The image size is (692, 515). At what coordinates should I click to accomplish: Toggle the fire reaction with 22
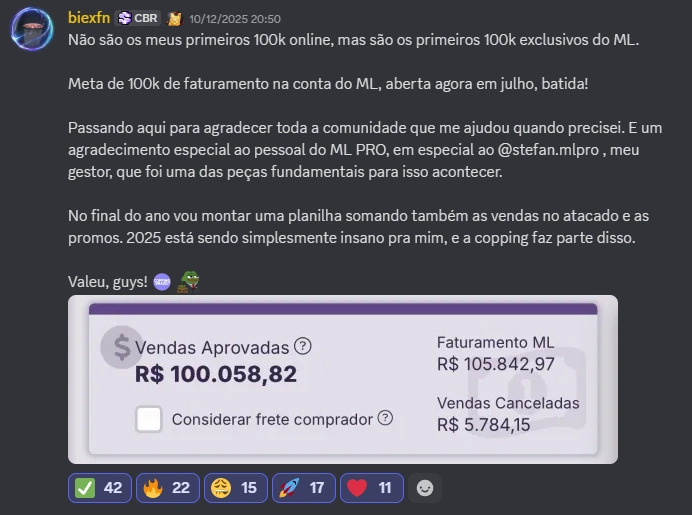pos(168,488)
